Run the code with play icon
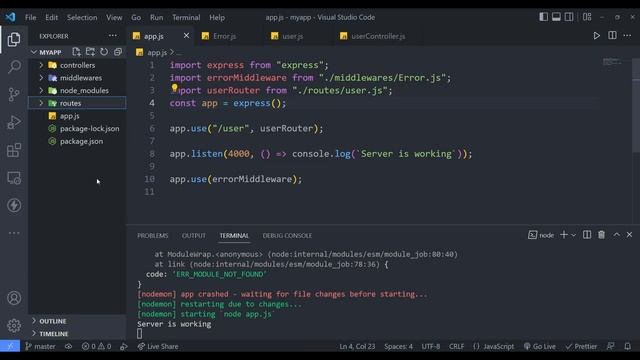This screenshot has height=360, width=640. click(x=596, y=36)
